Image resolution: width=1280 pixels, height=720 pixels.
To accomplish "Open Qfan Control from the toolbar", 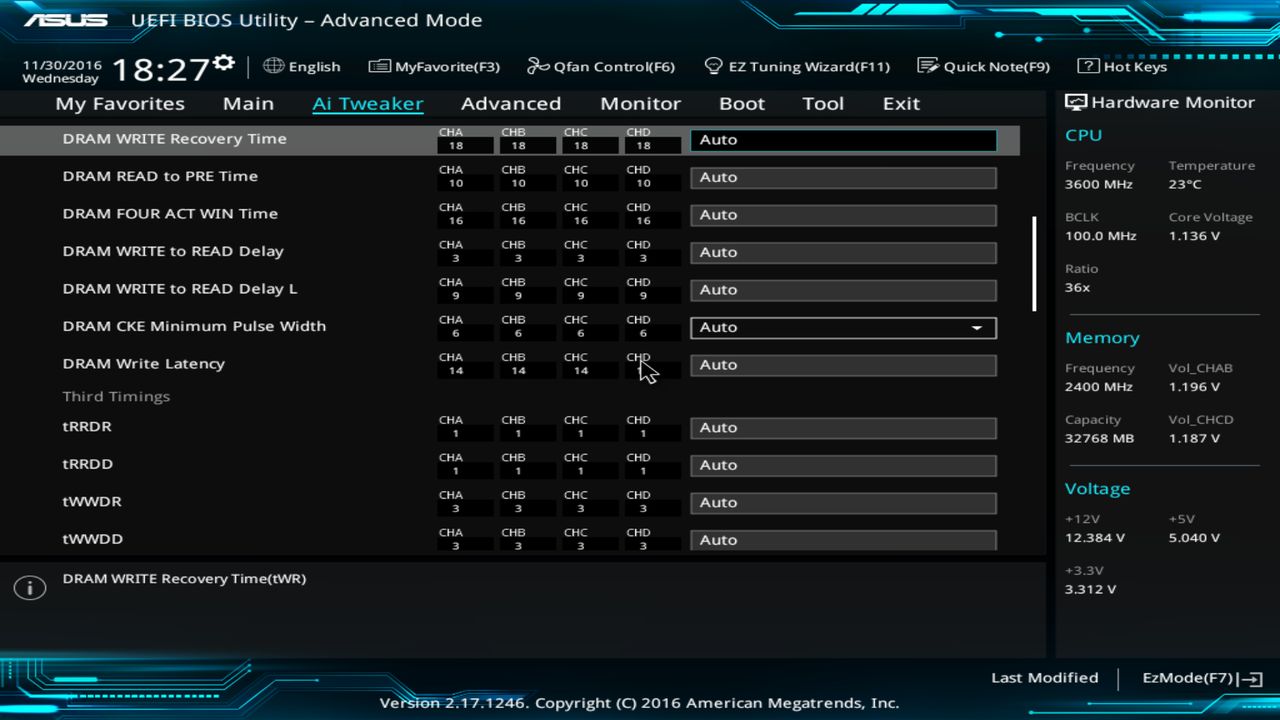I will [601, 66].
